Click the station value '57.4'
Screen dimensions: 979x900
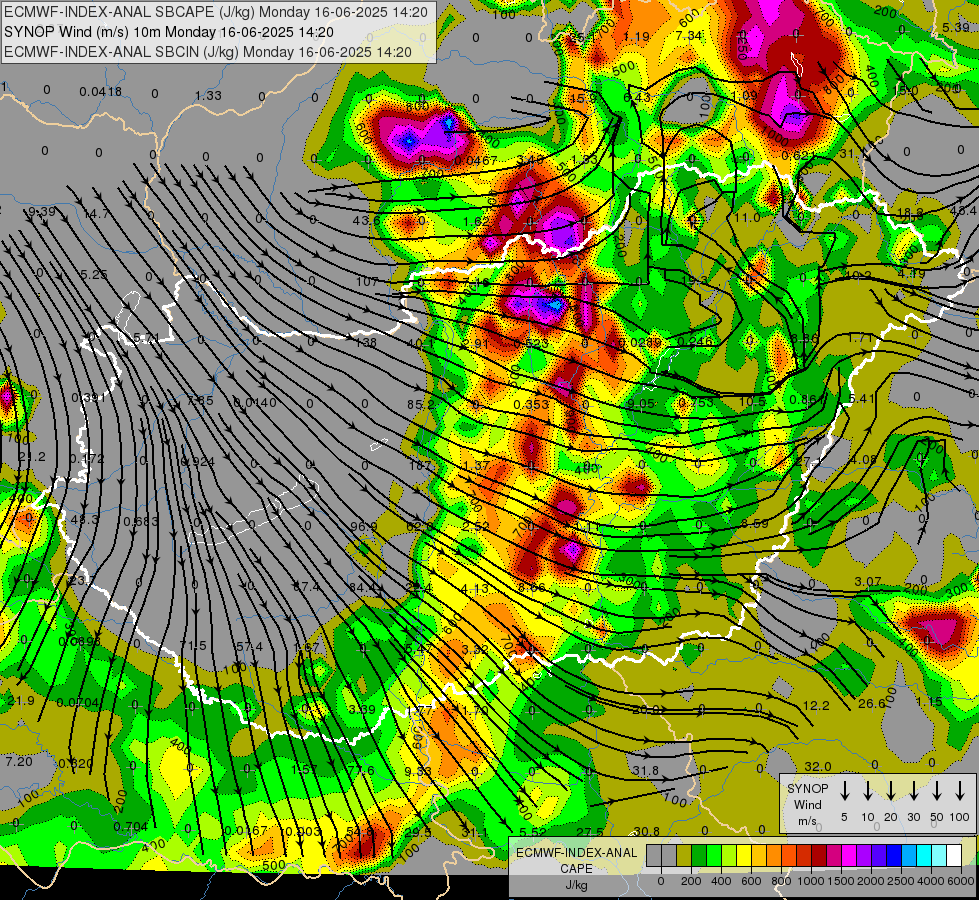point(249,646)
